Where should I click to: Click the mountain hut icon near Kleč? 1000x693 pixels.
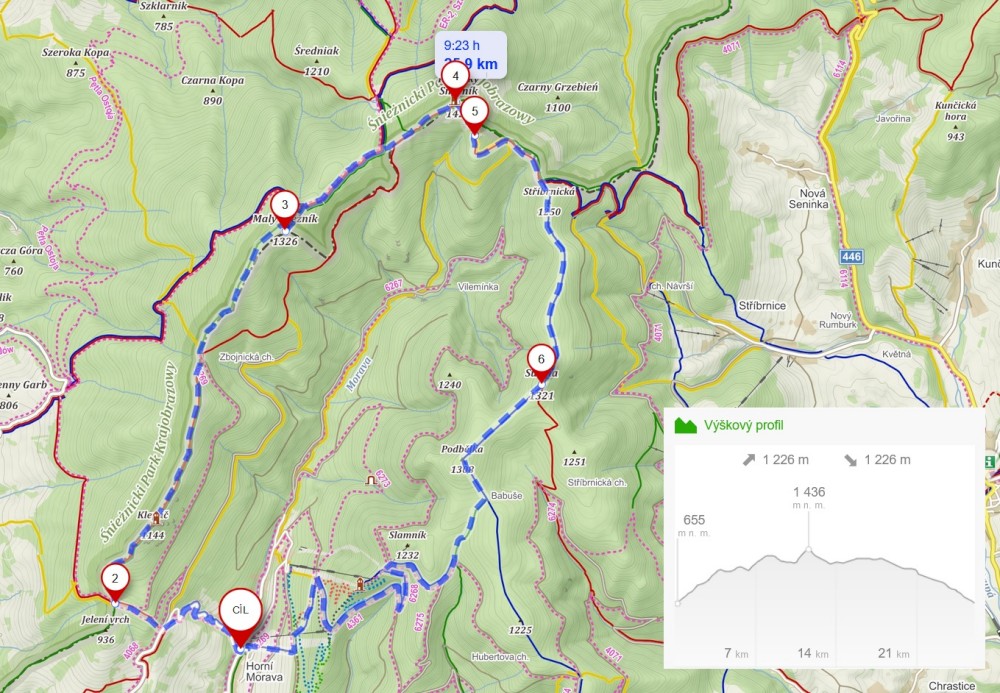(156, 520)
